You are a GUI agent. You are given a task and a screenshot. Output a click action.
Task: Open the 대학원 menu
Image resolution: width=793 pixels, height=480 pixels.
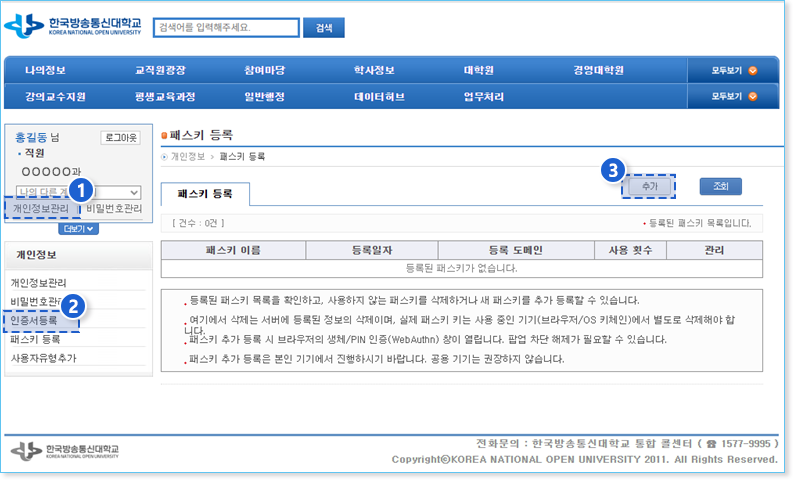pos(478,70)
